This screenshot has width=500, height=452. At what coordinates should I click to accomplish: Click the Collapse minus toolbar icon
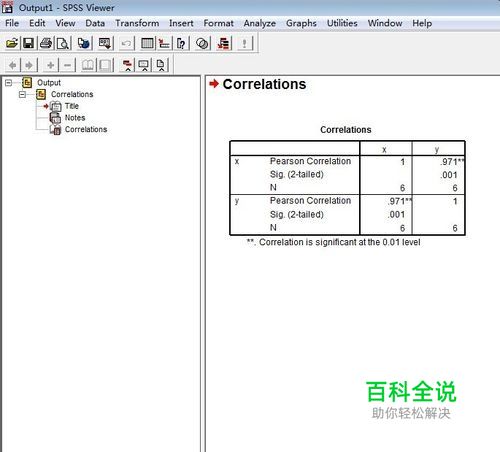pos(67,65)
